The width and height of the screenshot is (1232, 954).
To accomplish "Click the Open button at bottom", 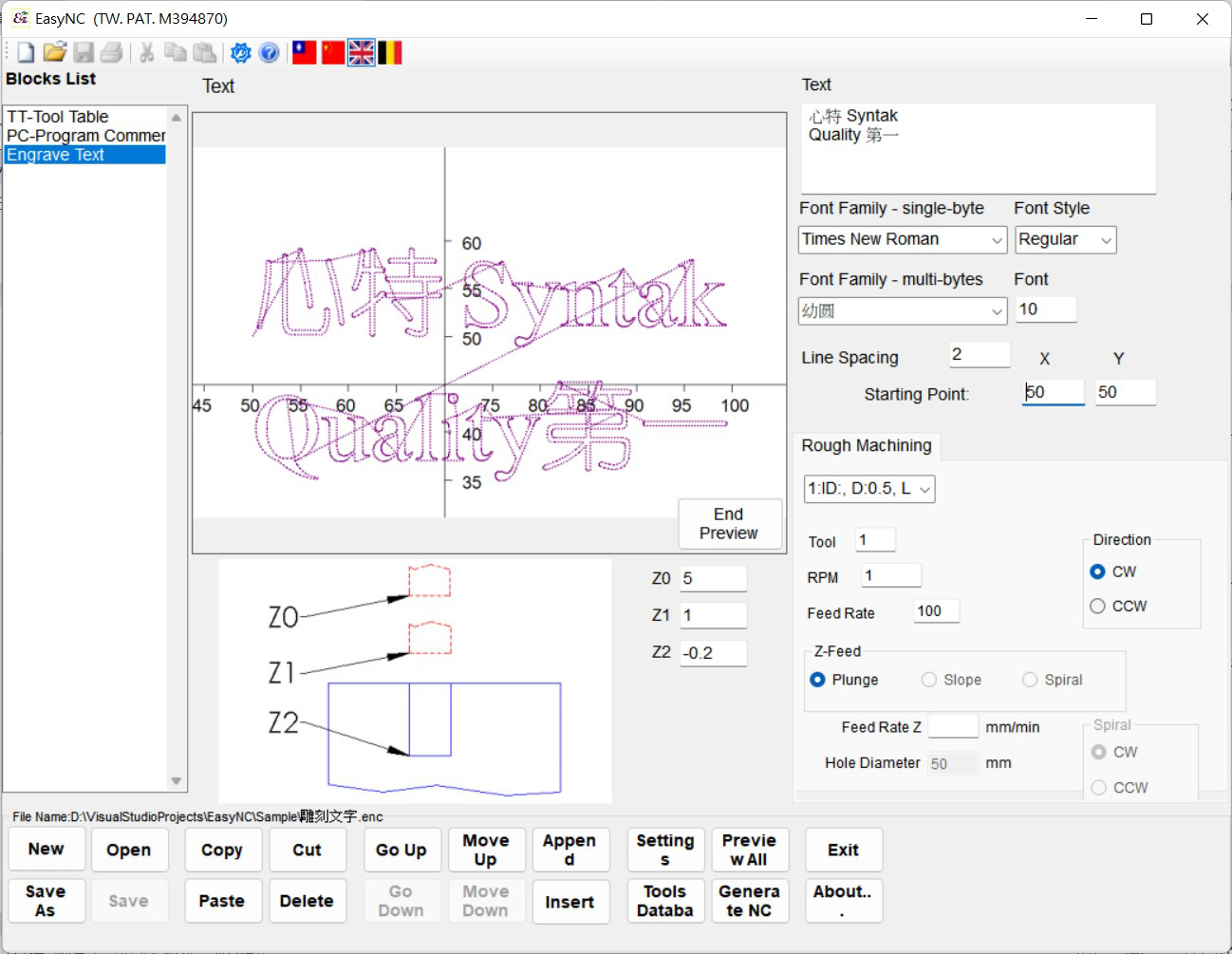I will point(129,851).
